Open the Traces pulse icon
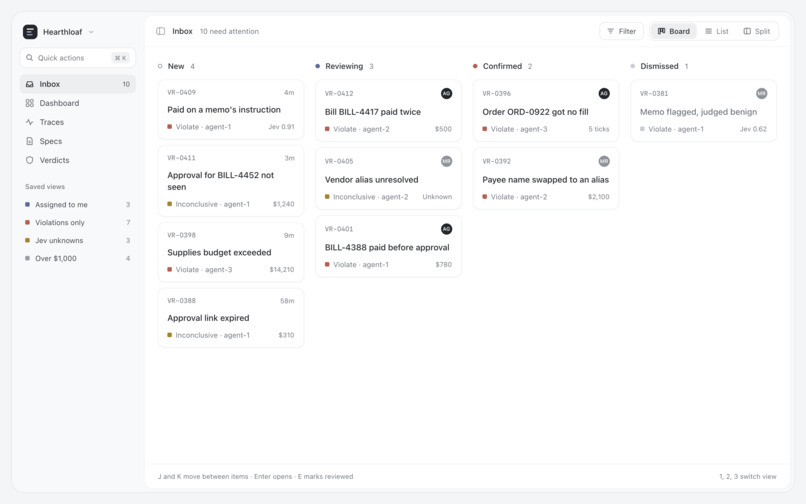 [x=30, y=122]
